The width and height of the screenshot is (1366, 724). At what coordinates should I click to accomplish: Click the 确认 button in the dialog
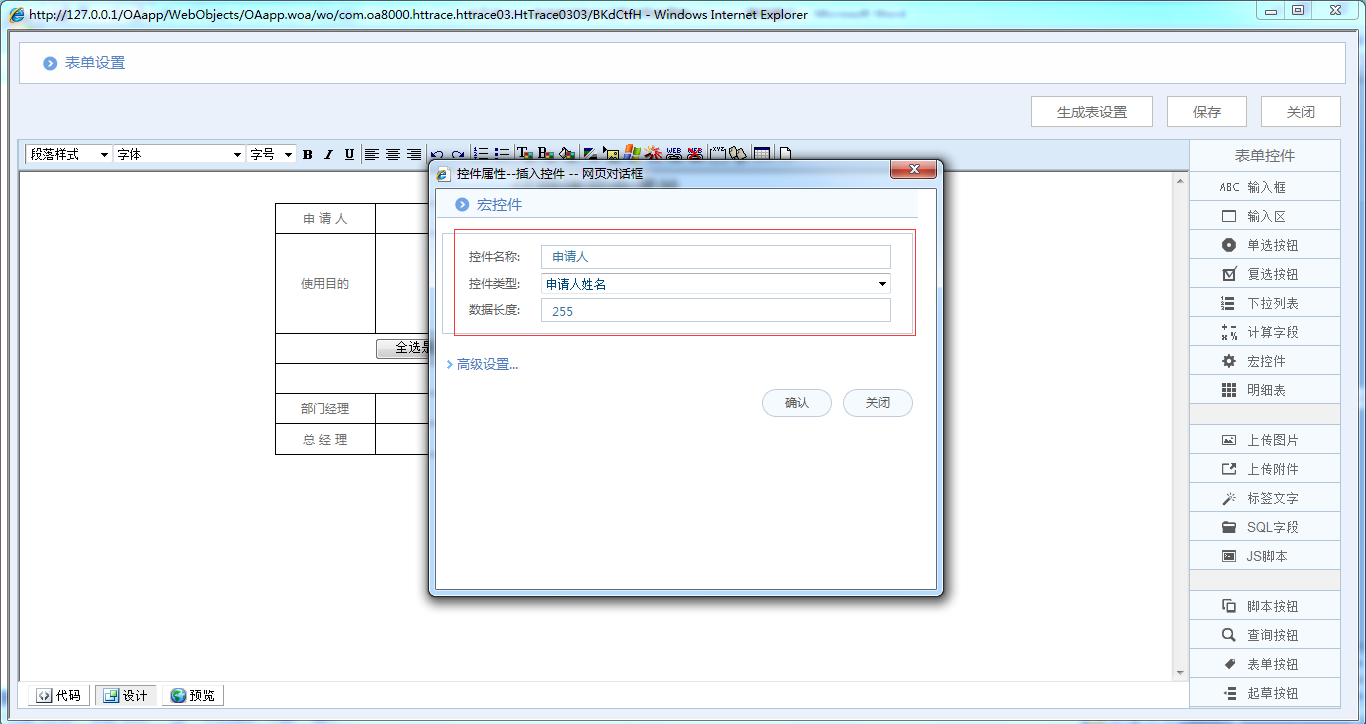click(x=796, y=403)
